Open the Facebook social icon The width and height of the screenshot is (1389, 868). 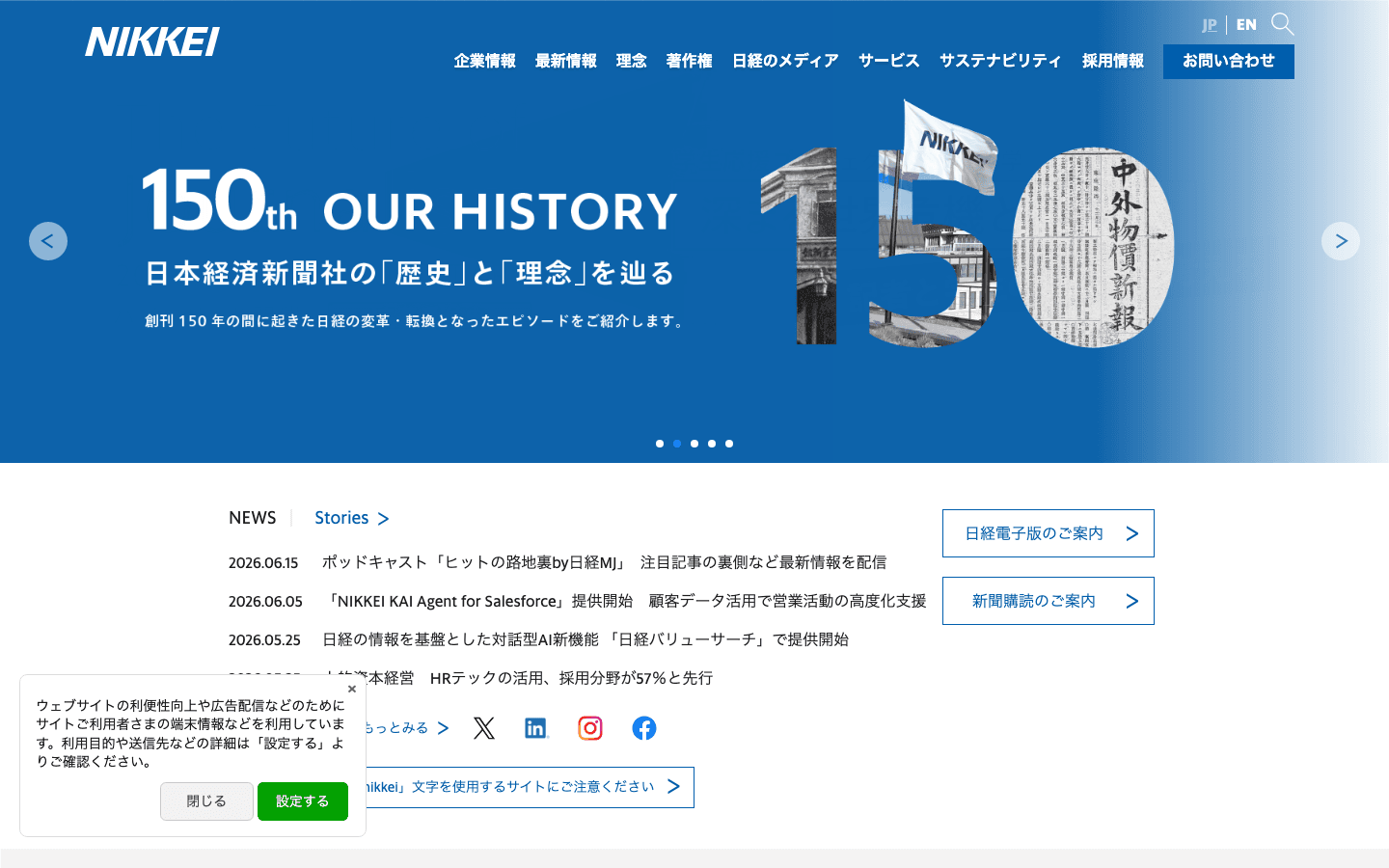pos(644,728)
